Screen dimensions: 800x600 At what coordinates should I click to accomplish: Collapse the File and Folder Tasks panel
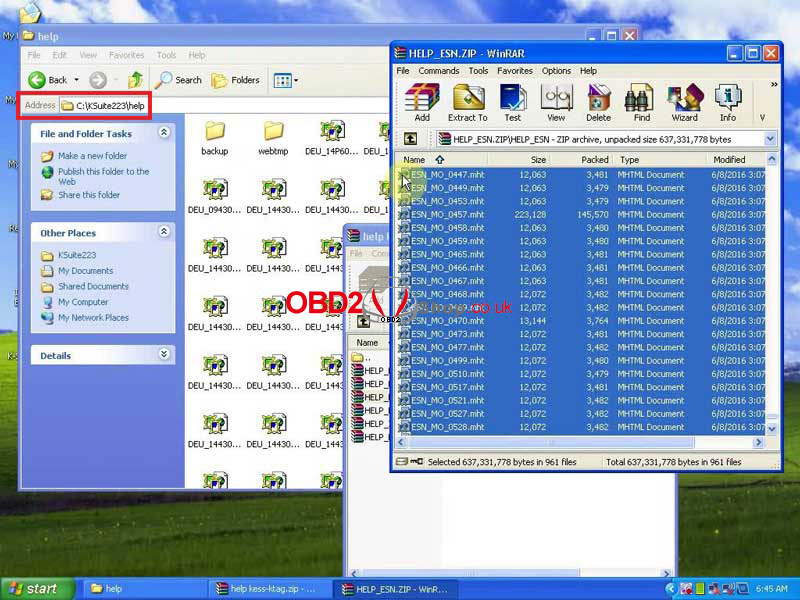[164, 133]
